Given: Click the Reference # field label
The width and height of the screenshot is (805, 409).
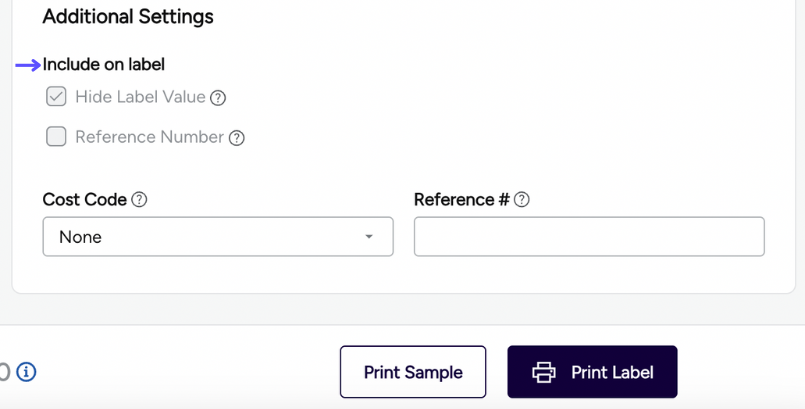Looking at the screenshot, I should tap(461, 200).
